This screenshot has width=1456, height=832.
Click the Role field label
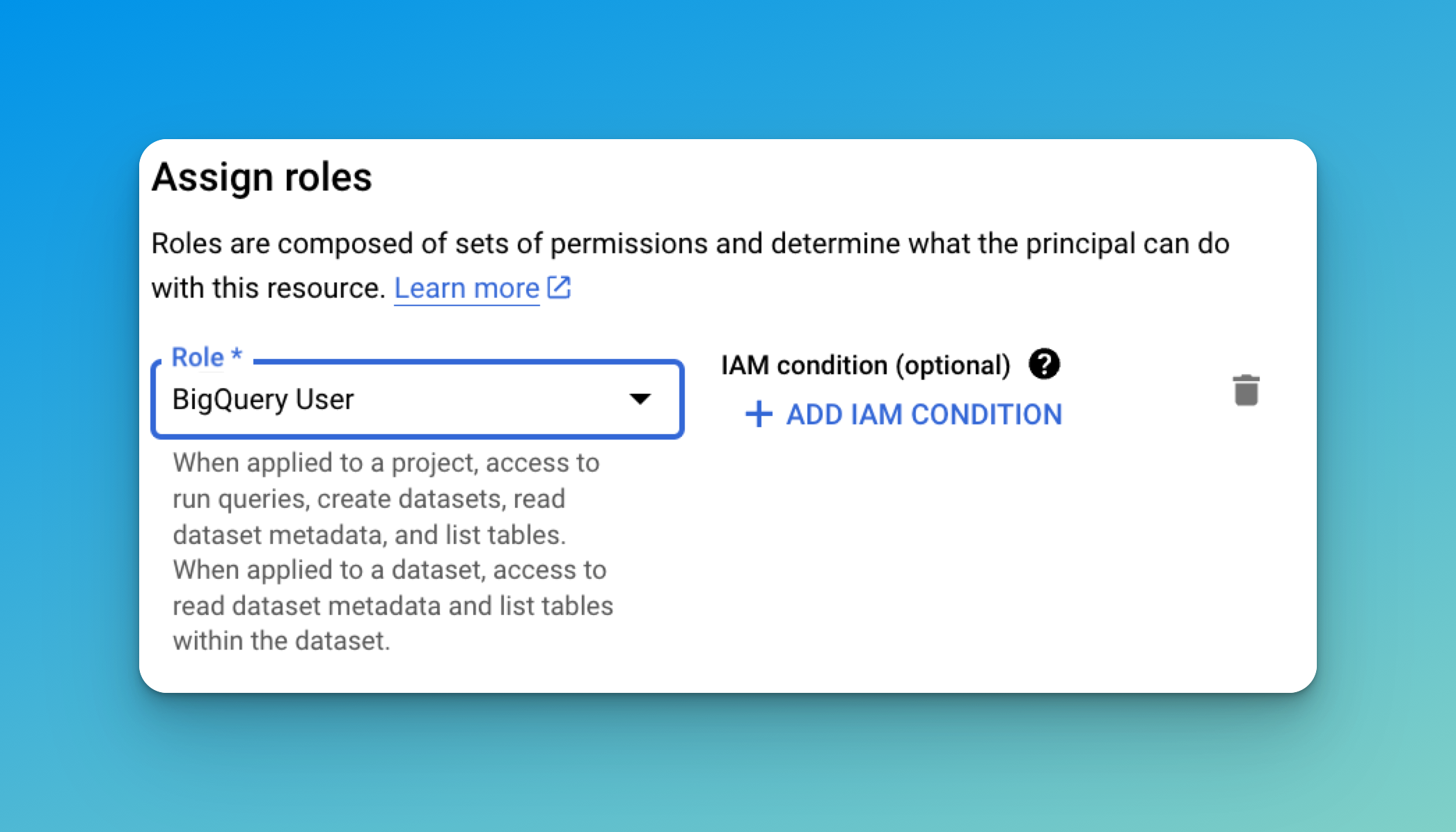198,358
